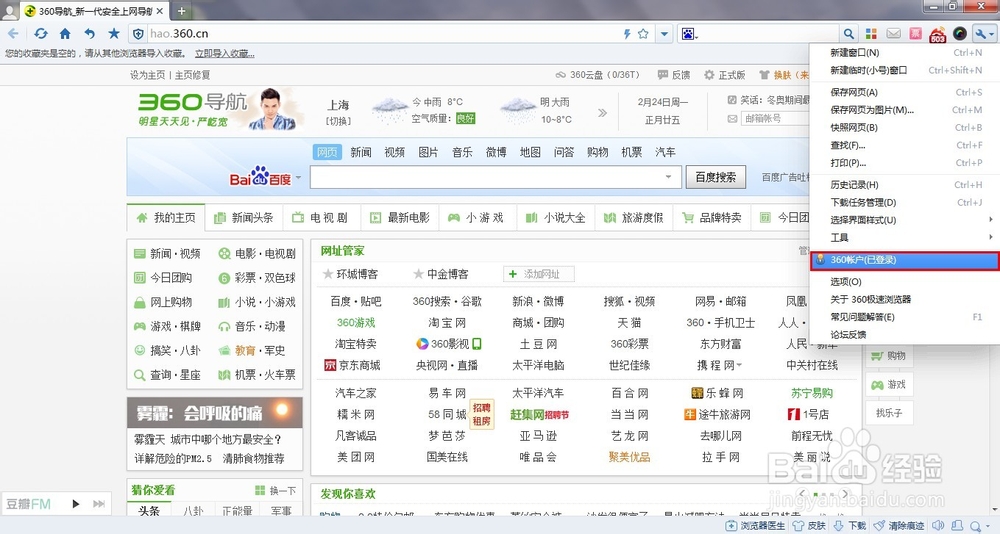
Task: Click the security shield icon in address bar
Action: click(x=138, y=34)
